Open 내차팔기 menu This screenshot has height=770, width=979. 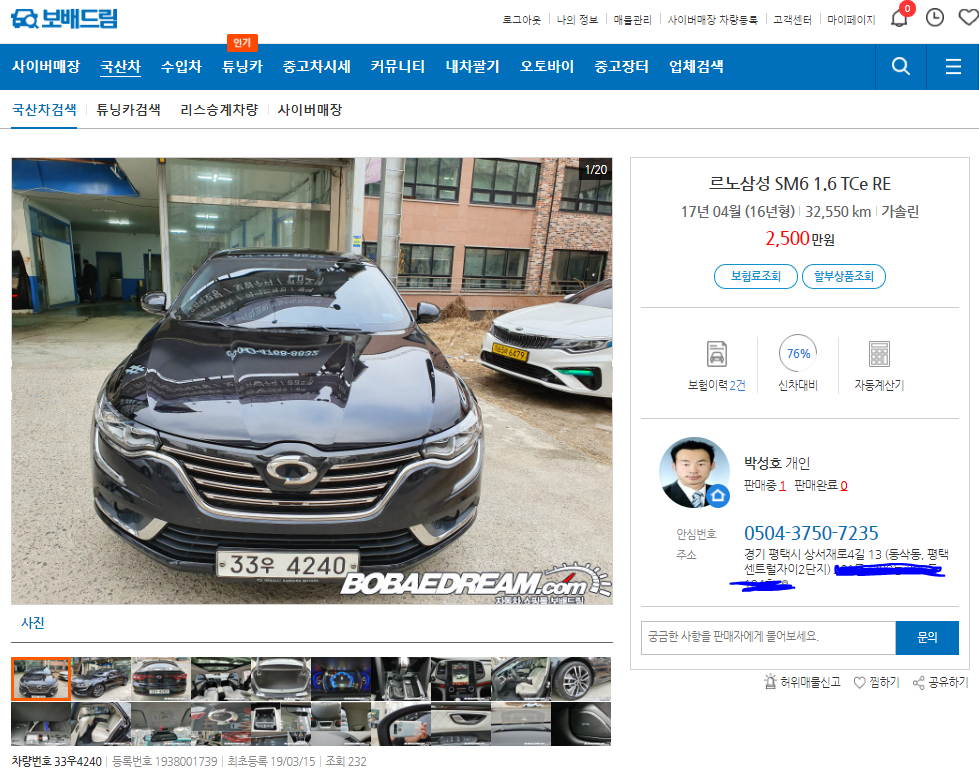coord(473,66)
